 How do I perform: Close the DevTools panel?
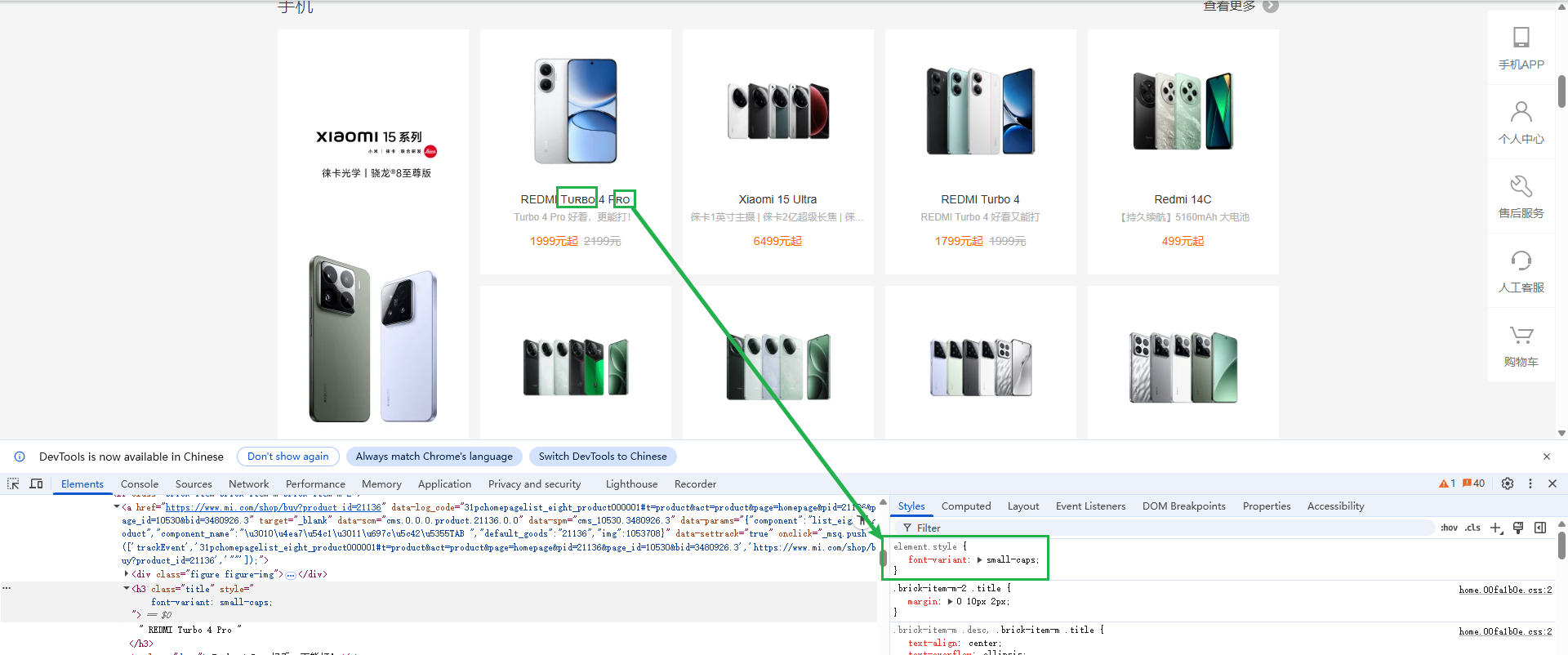pyautogui.click(x=1552, y=483)
